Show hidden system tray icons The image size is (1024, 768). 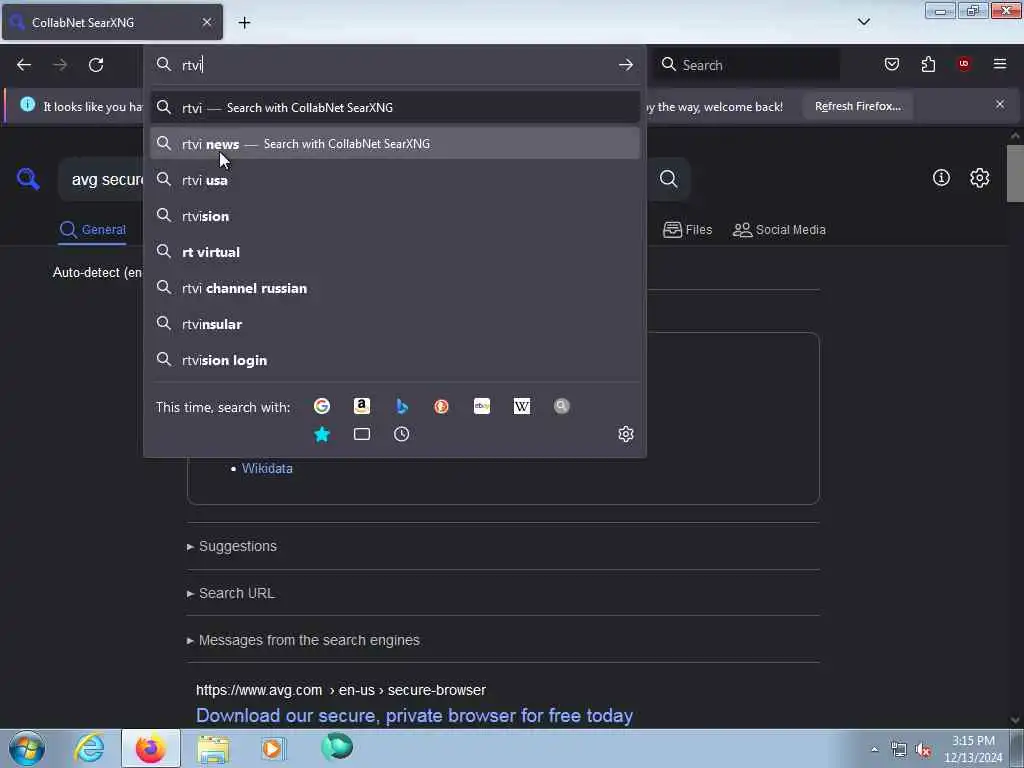pyautogui.click(x=874, y=750)
